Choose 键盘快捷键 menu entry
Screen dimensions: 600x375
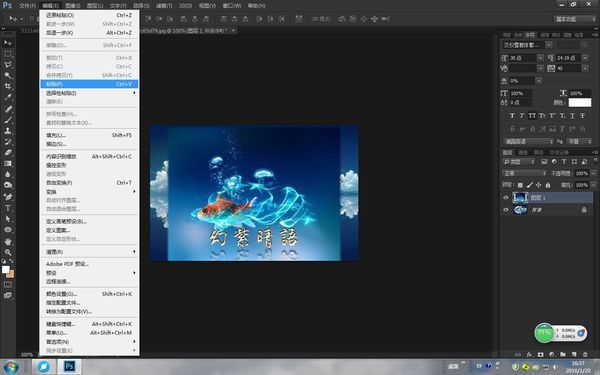coord(89,324)
